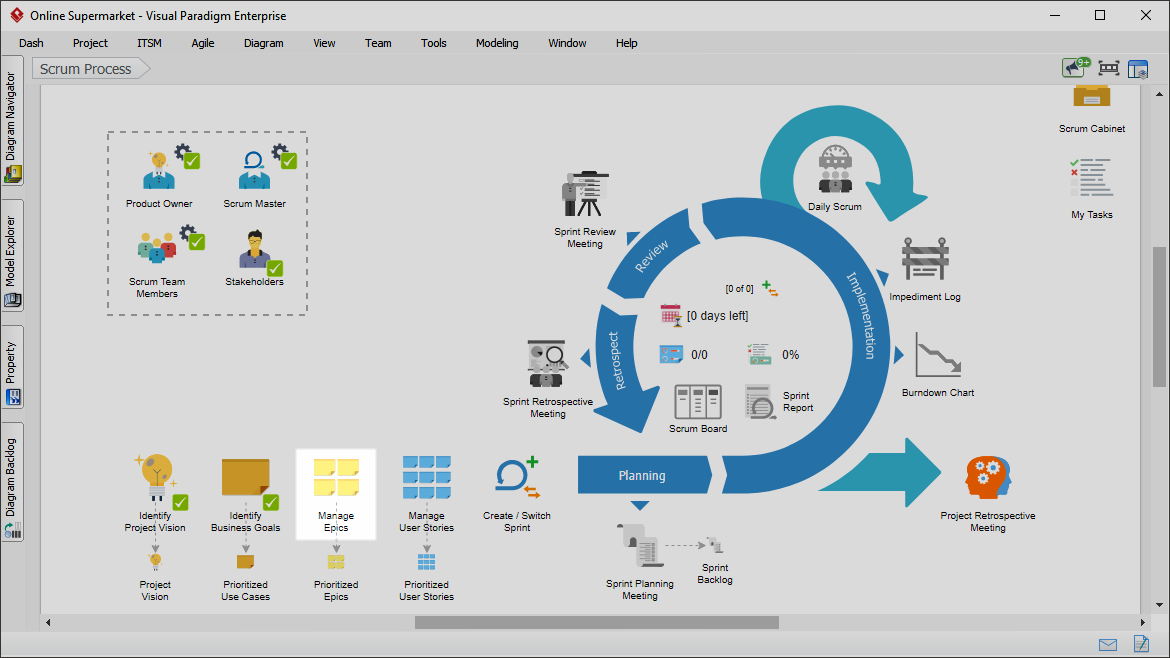The height and width of the screenshot is (658, 1170).
Task: Open the mail icon in status bar
Action: pyautogui.click(x=1108, y=645)
